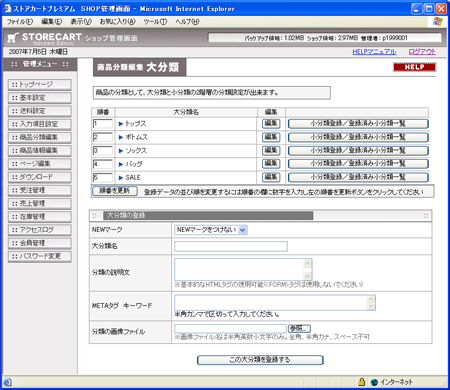The image size is (450, 390).
Task: Click order field of ボトムス row
Action: [x=103, y=137]
